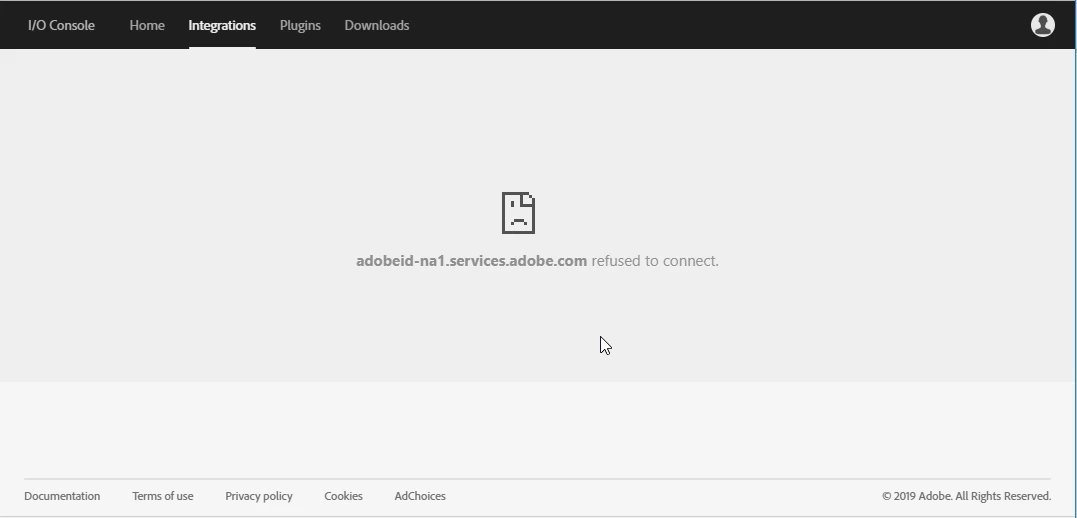Screen dimensions: 1077x518
Task: Click the Cookies footer link
Action: pyautogui.click(x=343, y=496)
